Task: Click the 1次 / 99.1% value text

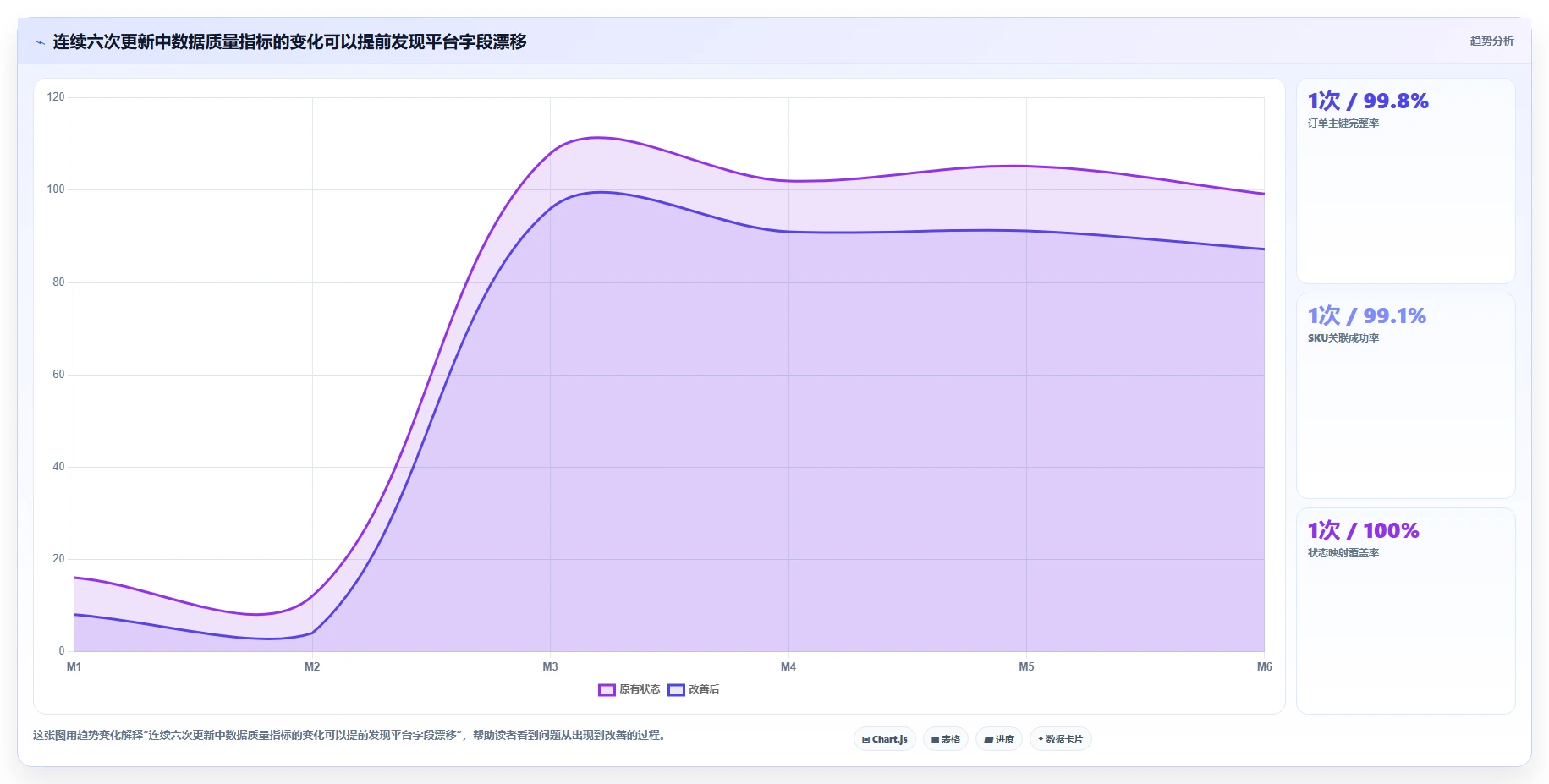Action: click(1367, 315)
